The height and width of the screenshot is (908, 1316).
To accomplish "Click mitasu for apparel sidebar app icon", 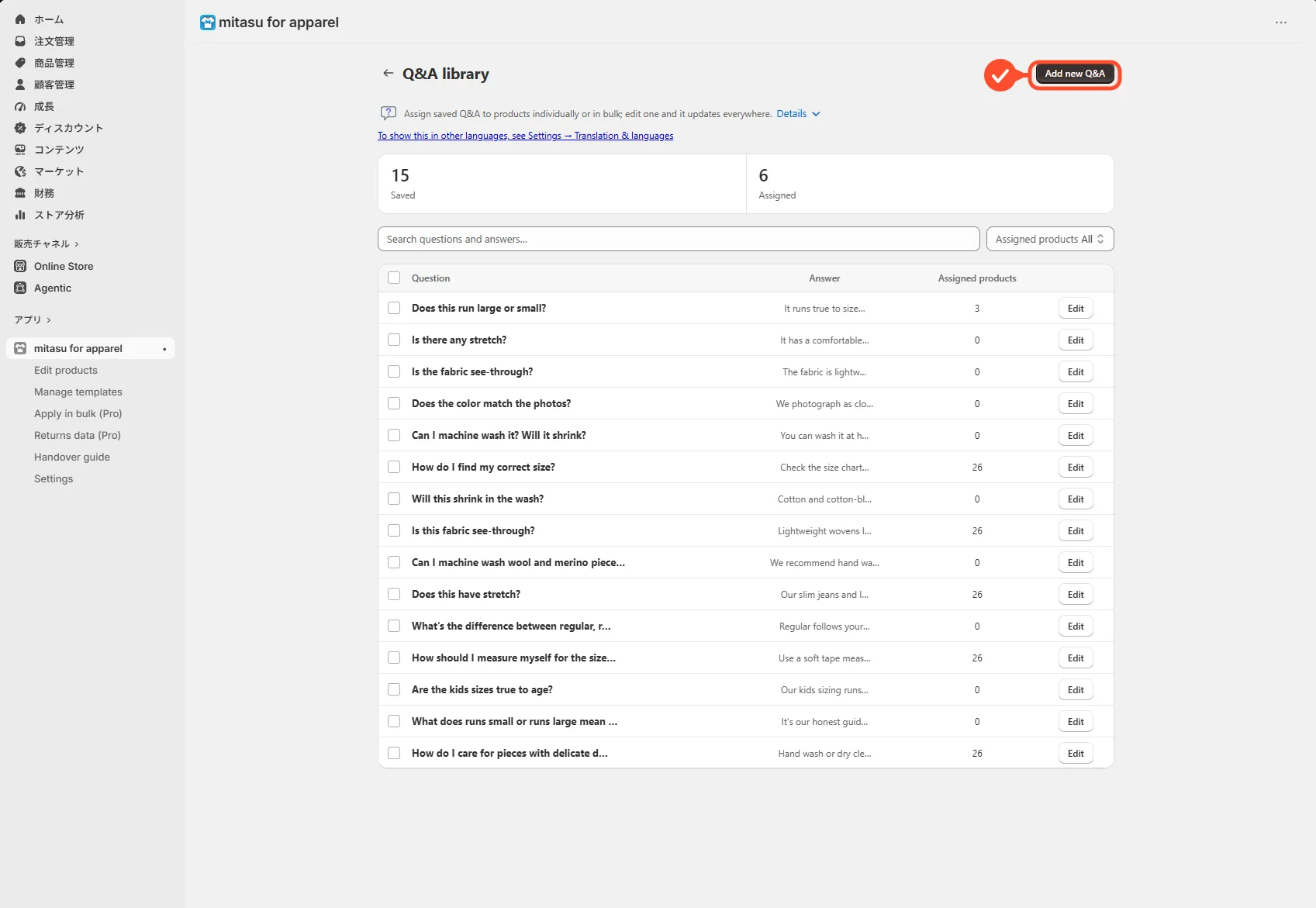I will tap(20, 348).
